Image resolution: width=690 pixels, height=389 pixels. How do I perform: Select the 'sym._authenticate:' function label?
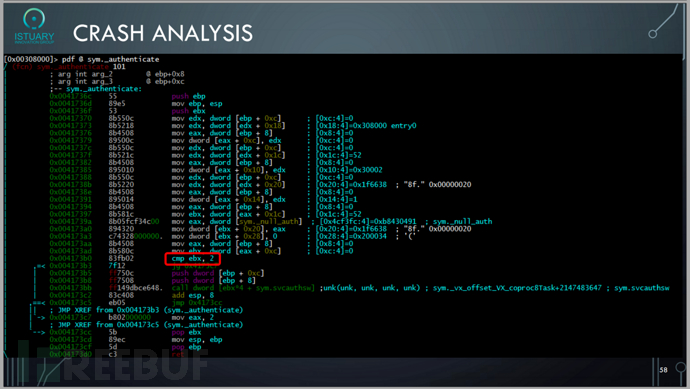[x=104, y=88]
